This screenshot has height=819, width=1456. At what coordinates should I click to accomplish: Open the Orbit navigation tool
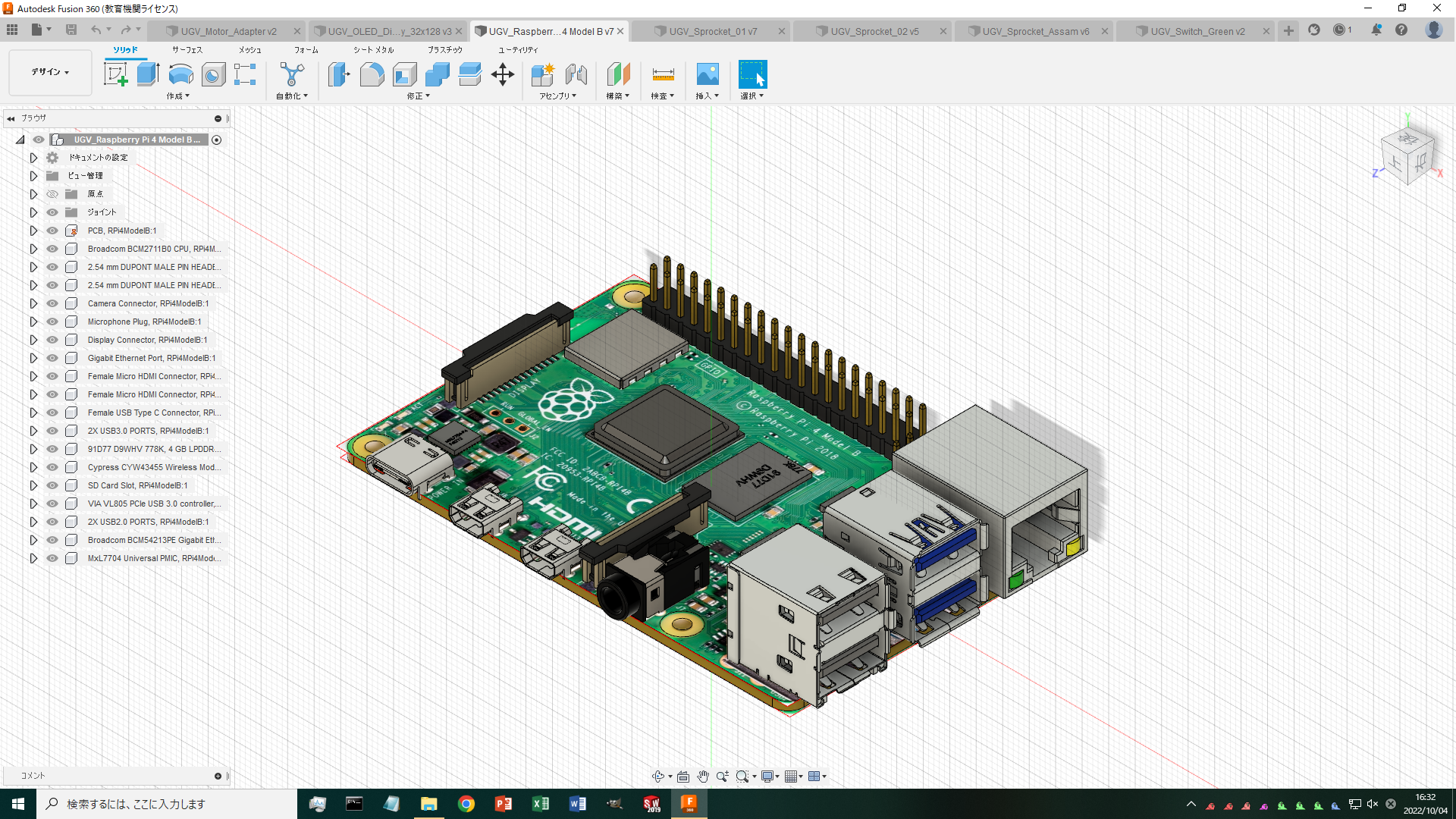click(658, 776)
